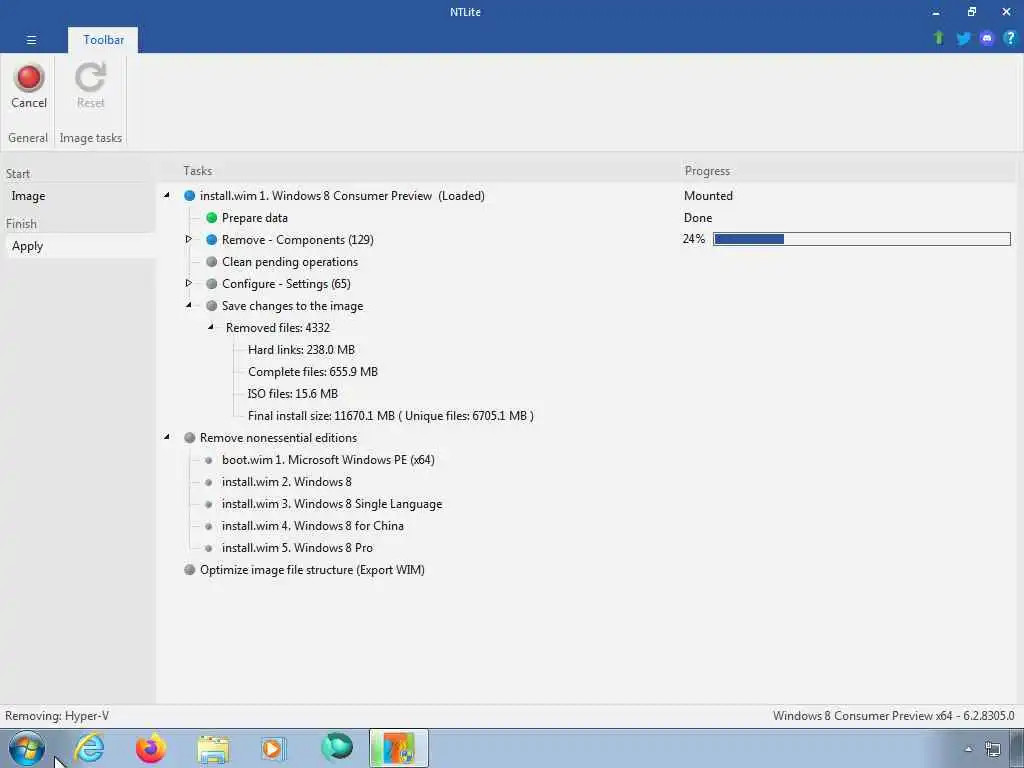Click the Help question mark icon
The width and height of the screenshot is (1024, 768).
click(x=1010, y=38)
